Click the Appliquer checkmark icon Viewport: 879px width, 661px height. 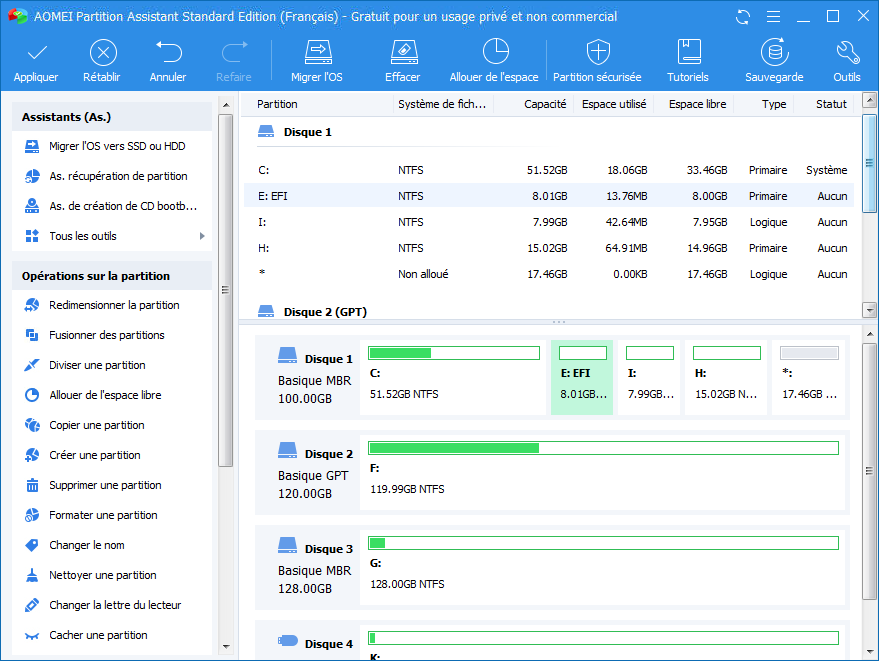tap(36, 53)
